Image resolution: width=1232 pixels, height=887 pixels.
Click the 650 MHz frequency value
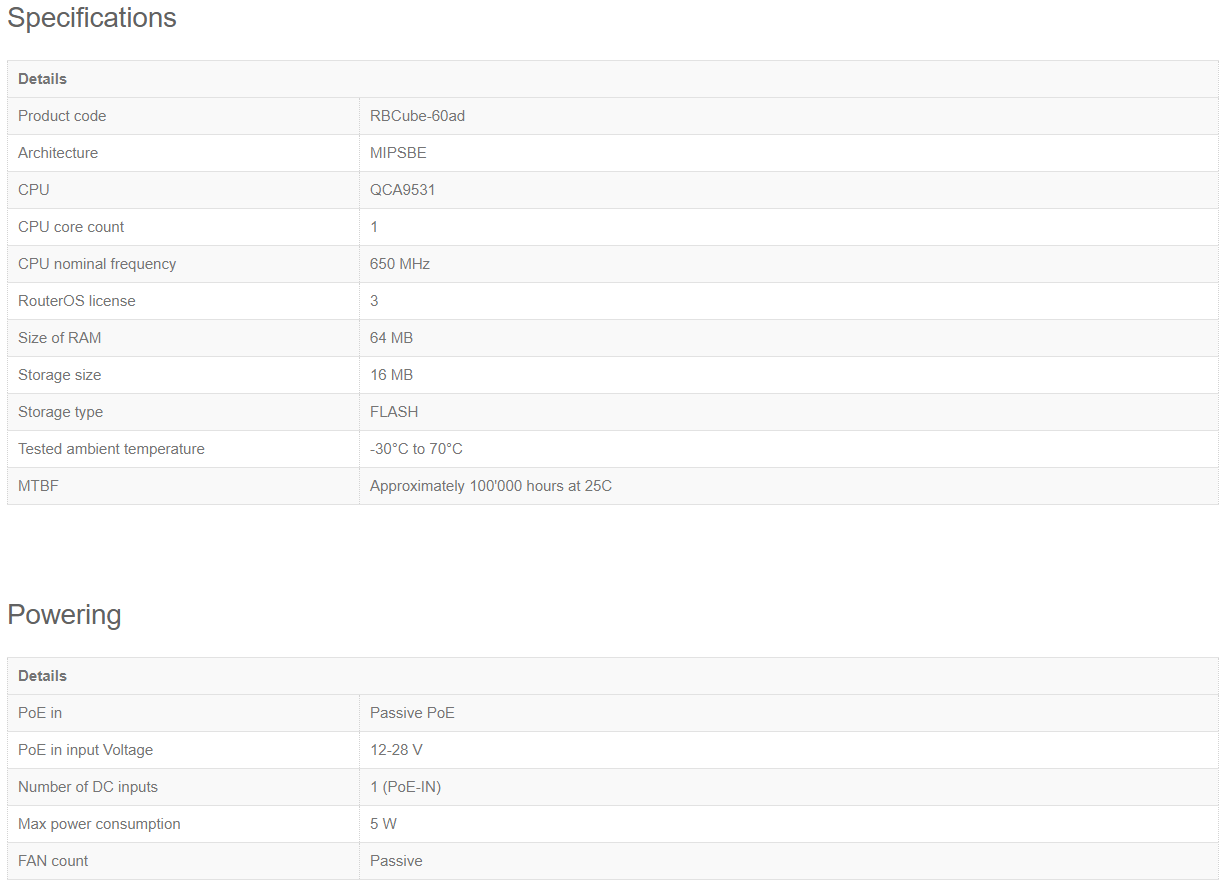(x=399, y=264)
